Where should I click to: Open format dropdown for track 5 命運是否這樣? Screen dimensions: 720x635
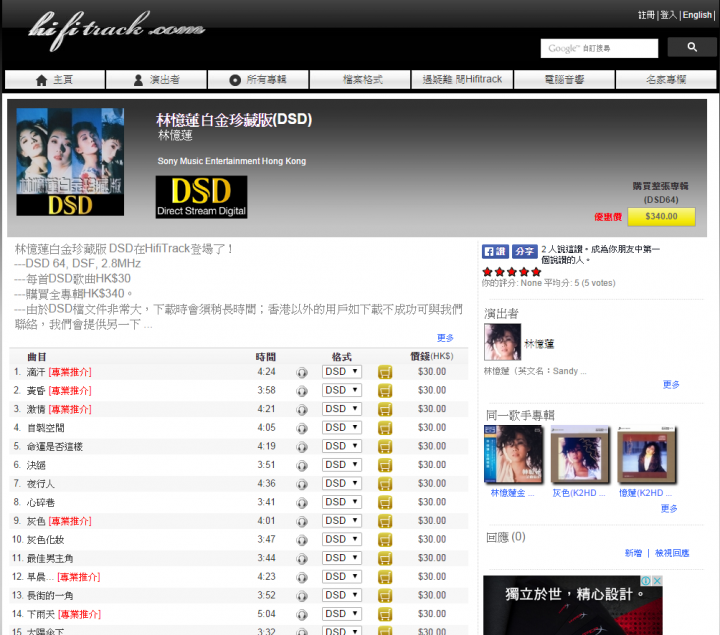342,446
